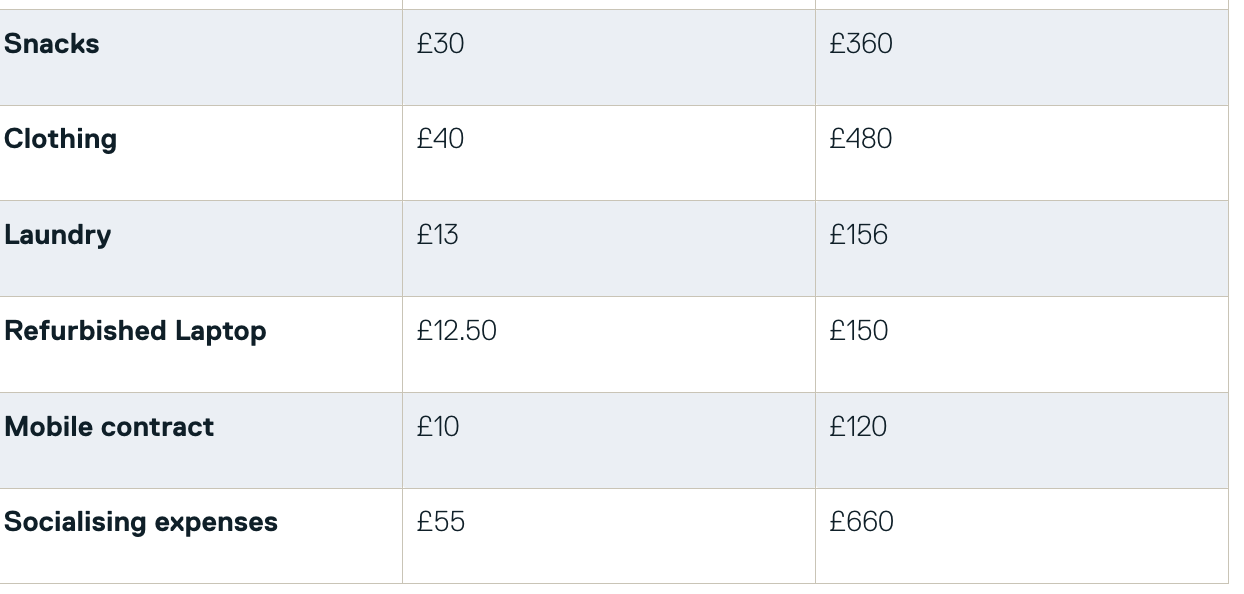Select the £30 monthly snacks cell
The width and height of the screenshot is (1244, 594).
click(x=441, y=45)
